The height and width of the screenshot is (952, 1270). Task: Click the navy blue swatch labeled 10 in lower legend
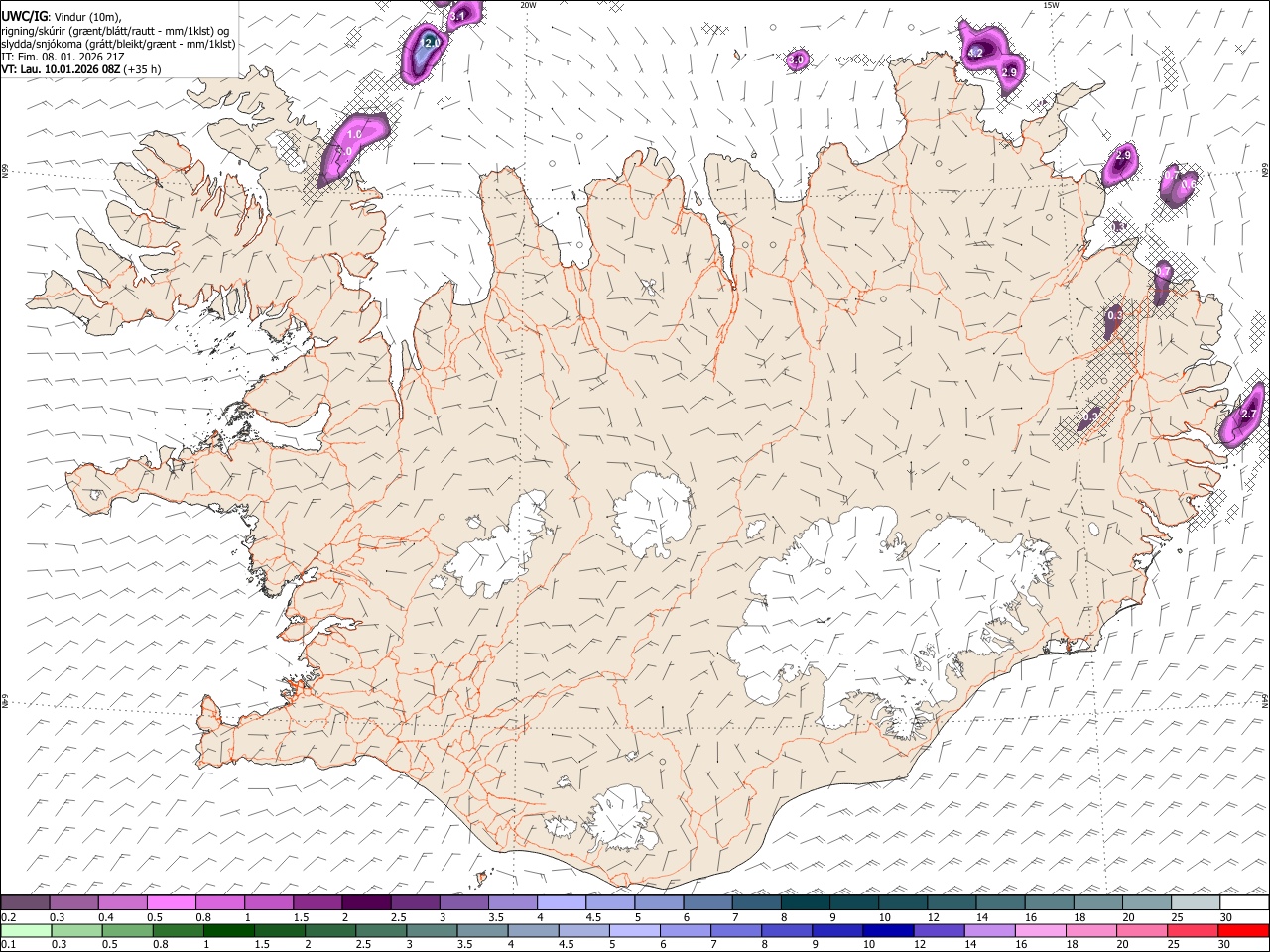click(x=888, y=930)
